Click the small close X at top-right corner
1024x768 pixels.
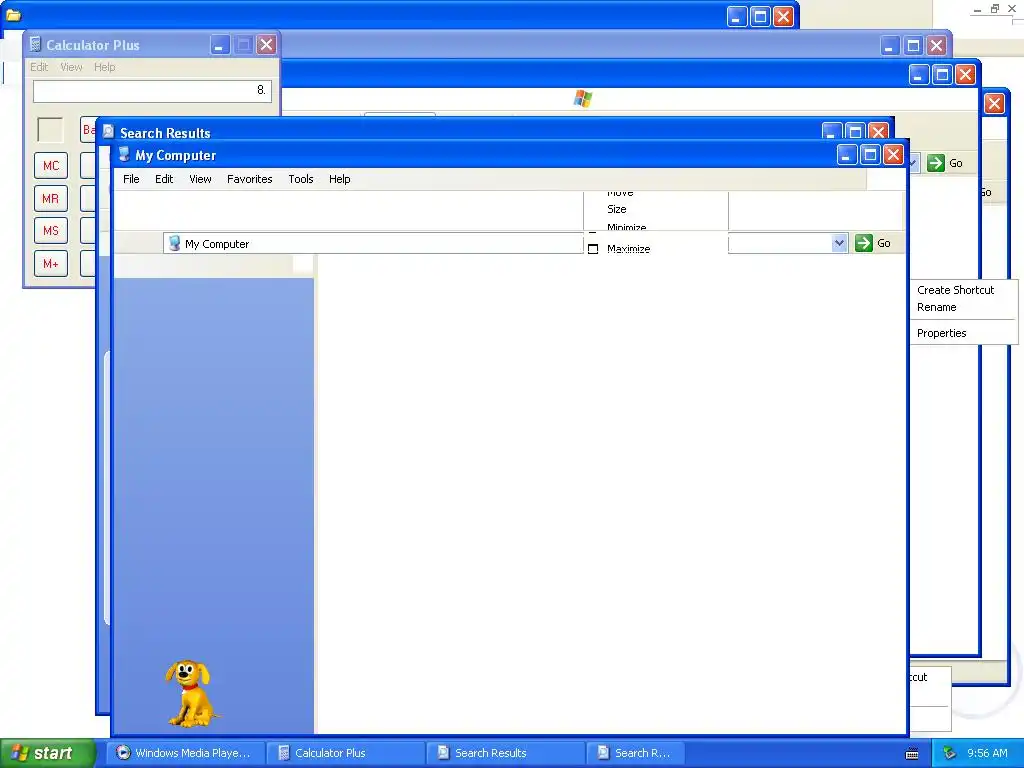(x=1012, y=8)
